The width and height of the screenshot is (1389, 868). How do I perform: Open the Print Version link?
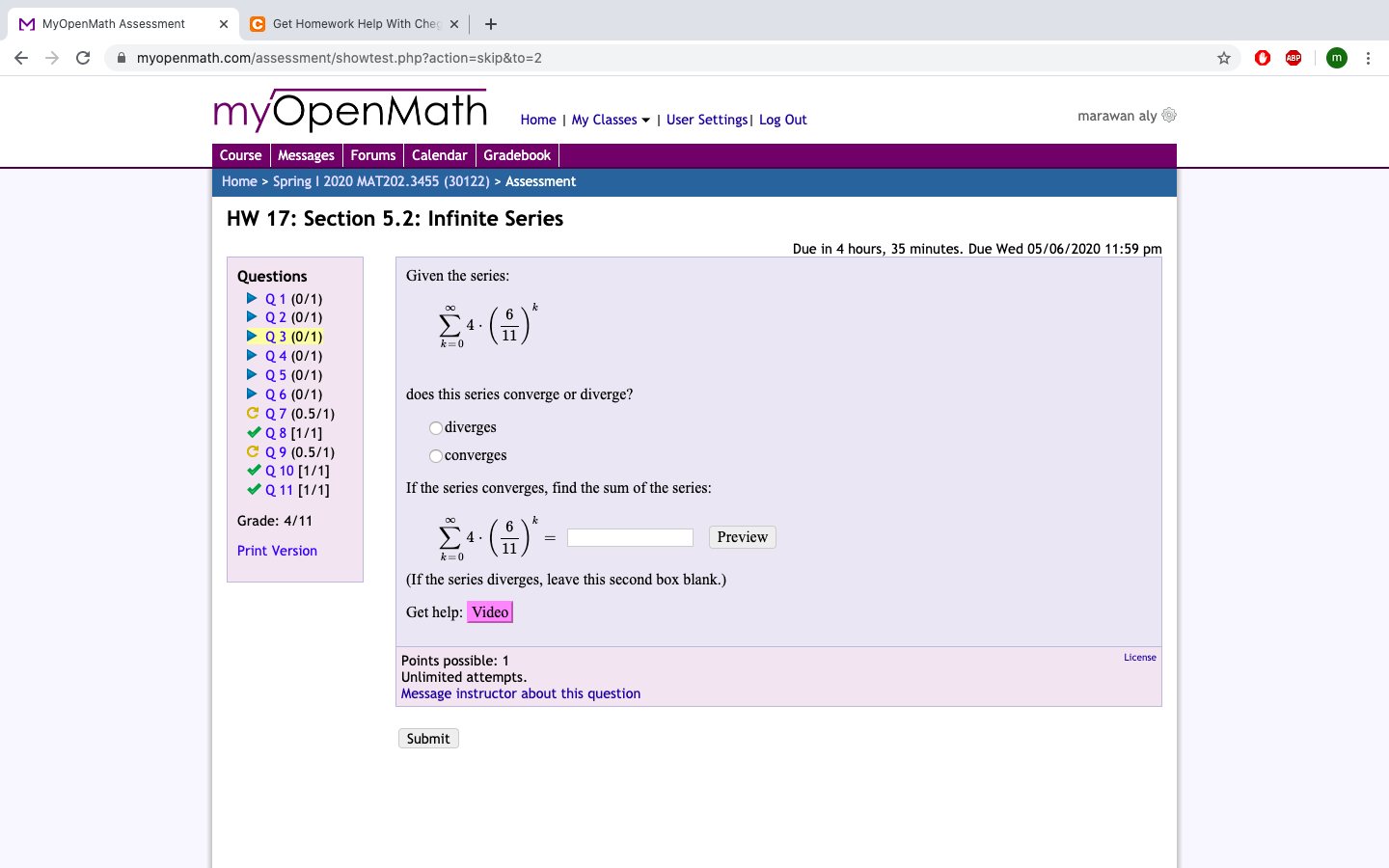click(277, 550)
